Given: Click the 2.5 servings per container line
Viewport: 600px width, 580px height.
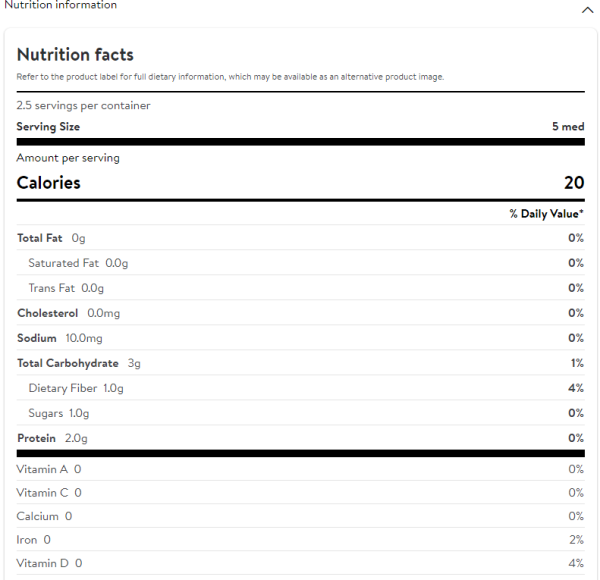Looking at the screenshot, I should point(83,105).
